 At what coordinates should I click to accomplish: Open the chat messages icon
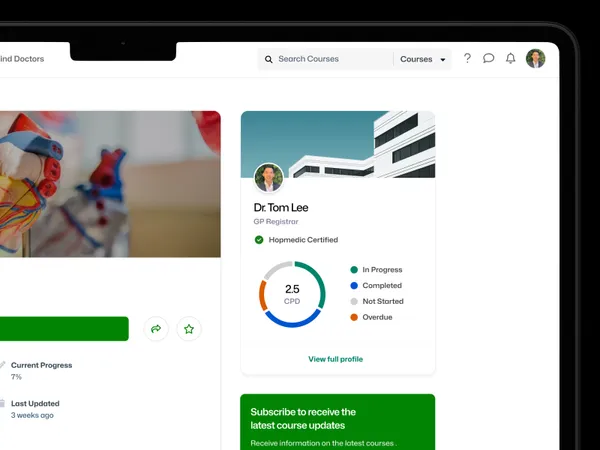click(x=489, y=59)
